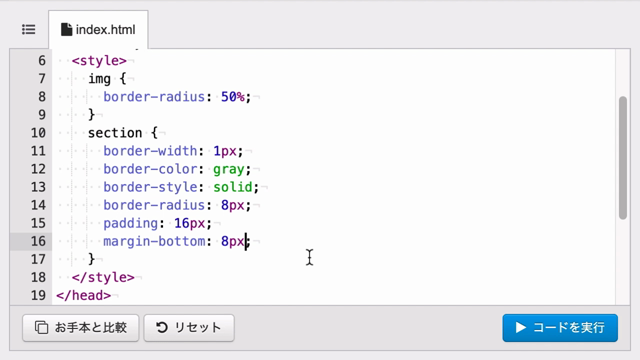Screen dimensions: 640x360
Task: Click the border-radius 50% value on line 8
Action: click(x=233, y=97)
